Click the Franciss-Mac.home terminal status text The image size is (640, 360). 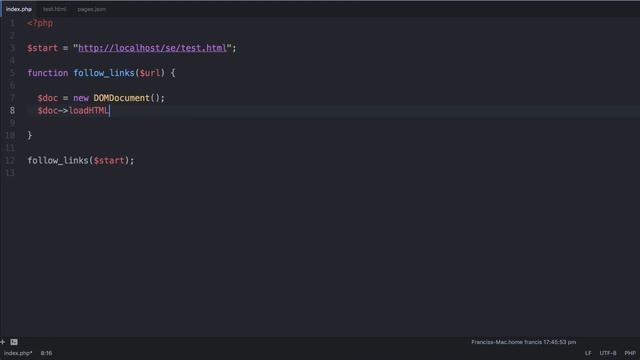click(x=523, y=342)
